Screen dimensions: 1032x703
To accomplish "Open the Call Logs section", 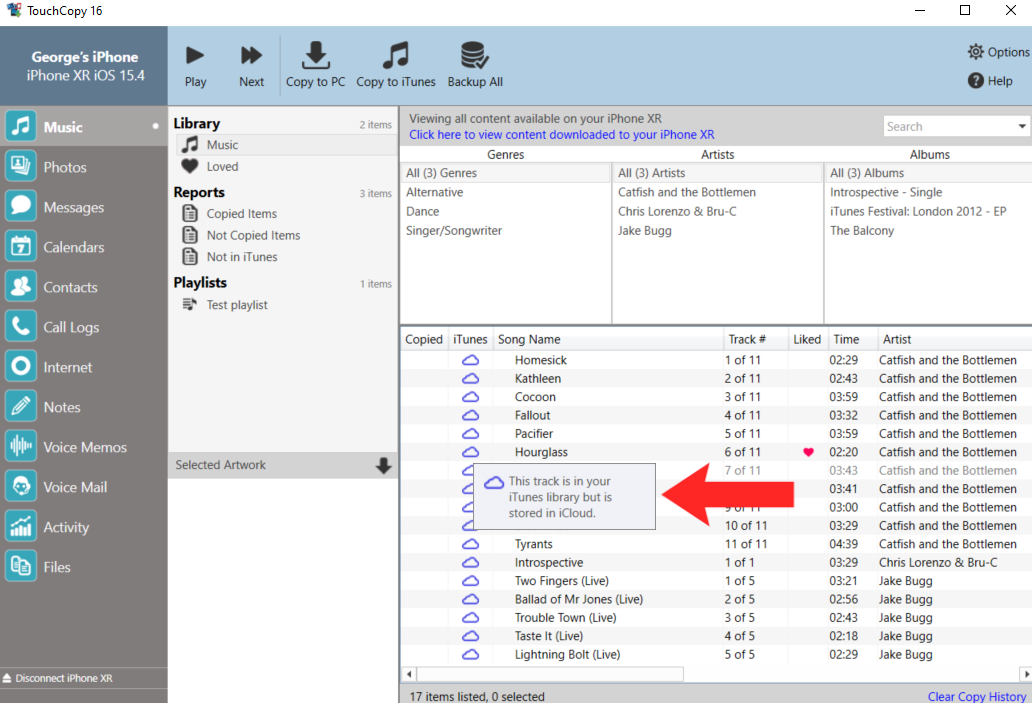I will (84, 327).
